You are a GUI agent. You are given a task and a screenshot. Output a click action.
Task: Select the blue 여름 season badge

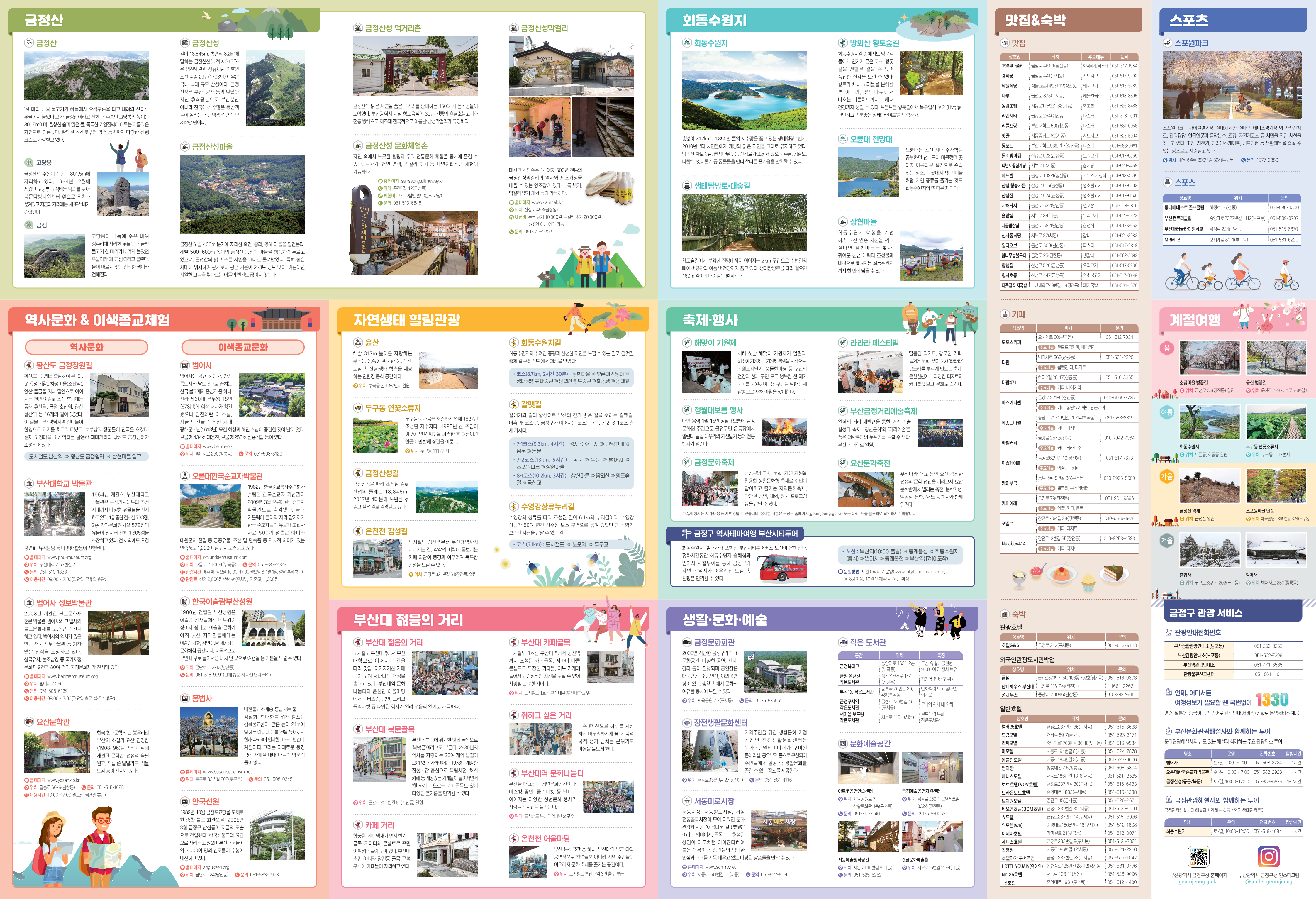pyautogui.click(x=1166, y=412)
